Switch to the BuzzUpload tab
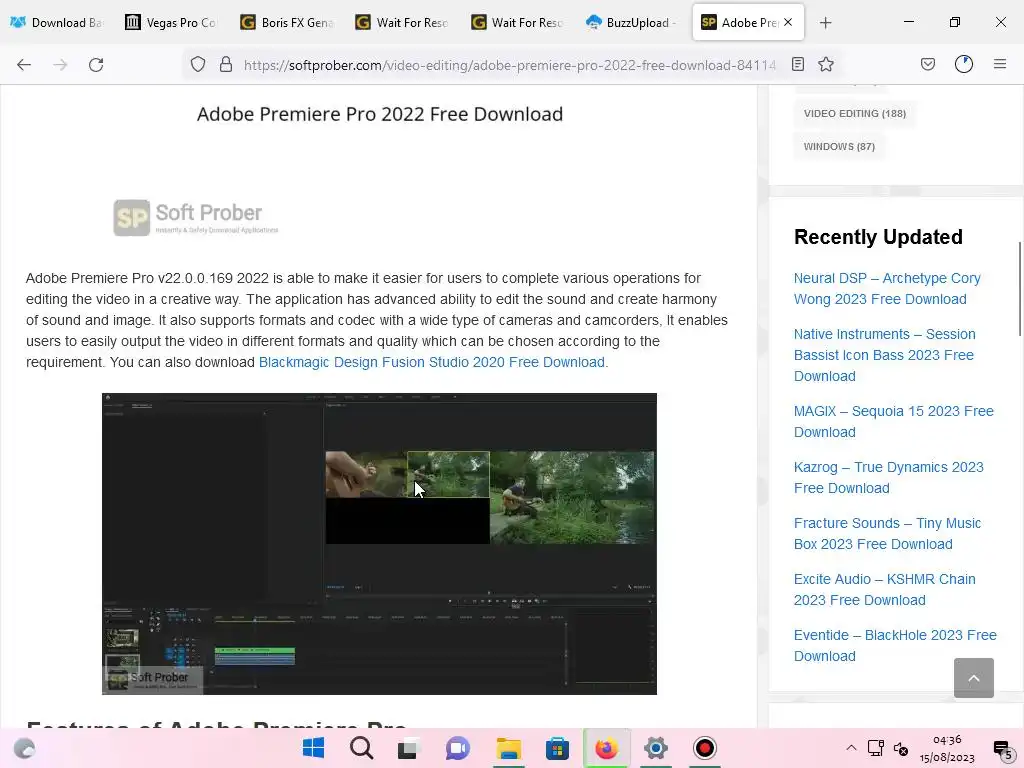The image size is (1024, 768). [633, 22]
